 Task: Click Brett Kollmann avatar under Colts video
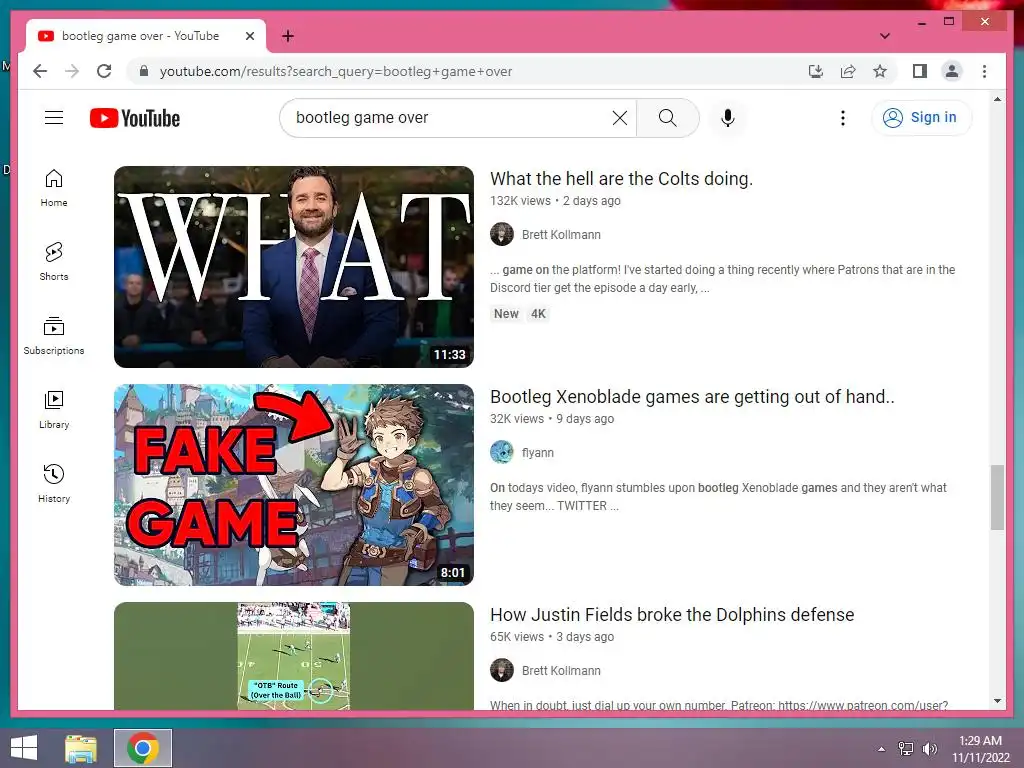click(x=502, y=234)
